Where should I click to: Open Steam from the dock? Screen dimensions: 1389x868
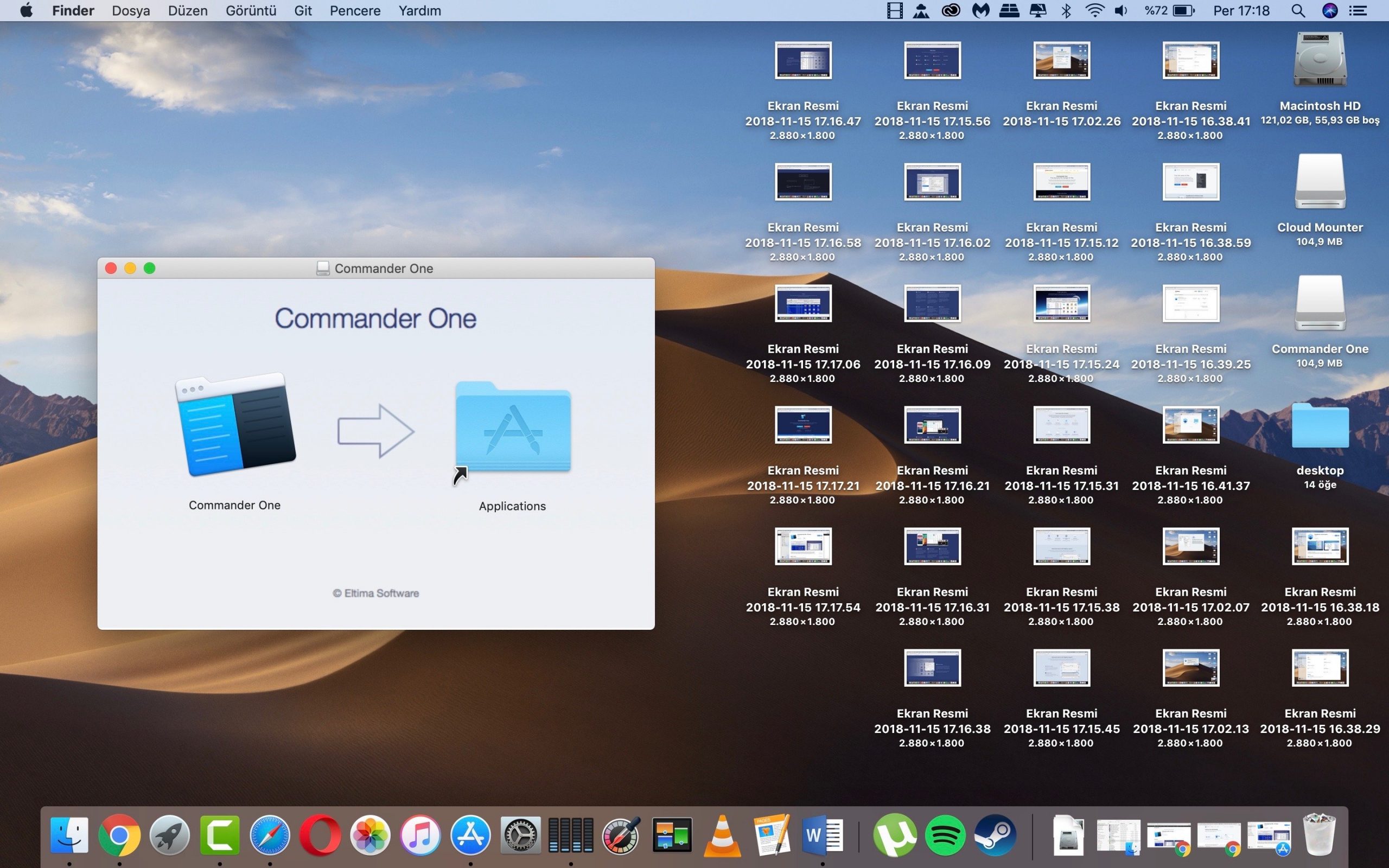[x=995, y=835]
